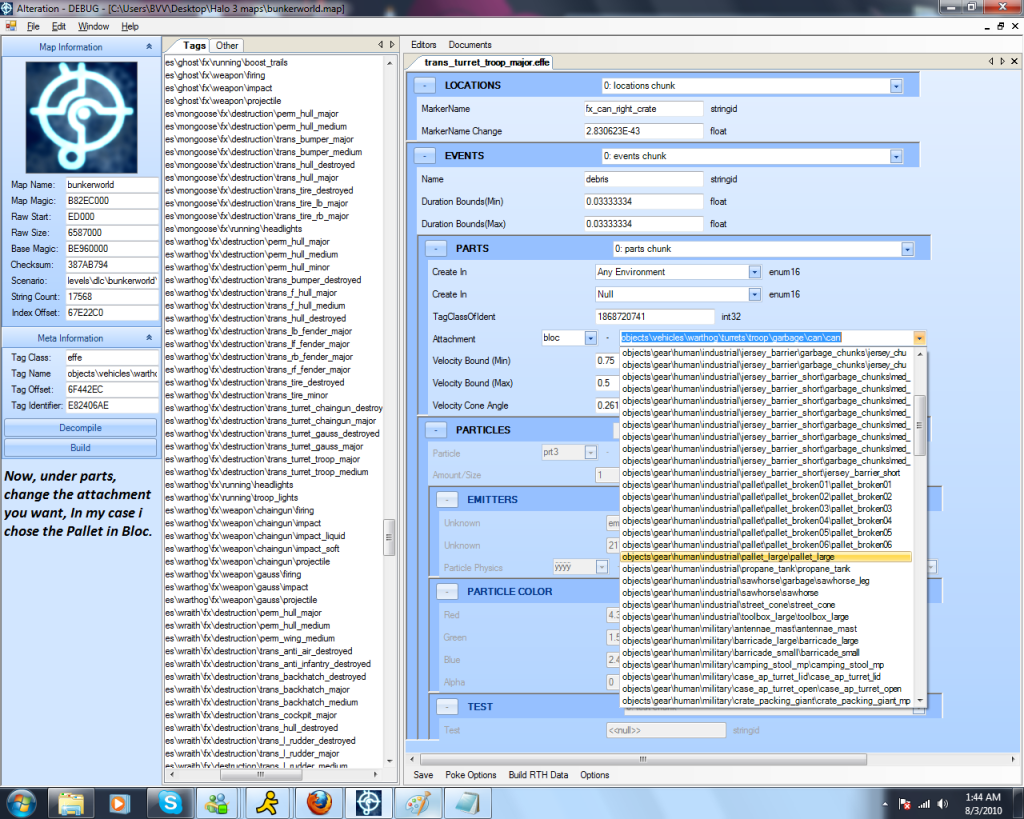
Task: Click Build RTH Data
Action: pyautogui.click(x=538, y=775)
